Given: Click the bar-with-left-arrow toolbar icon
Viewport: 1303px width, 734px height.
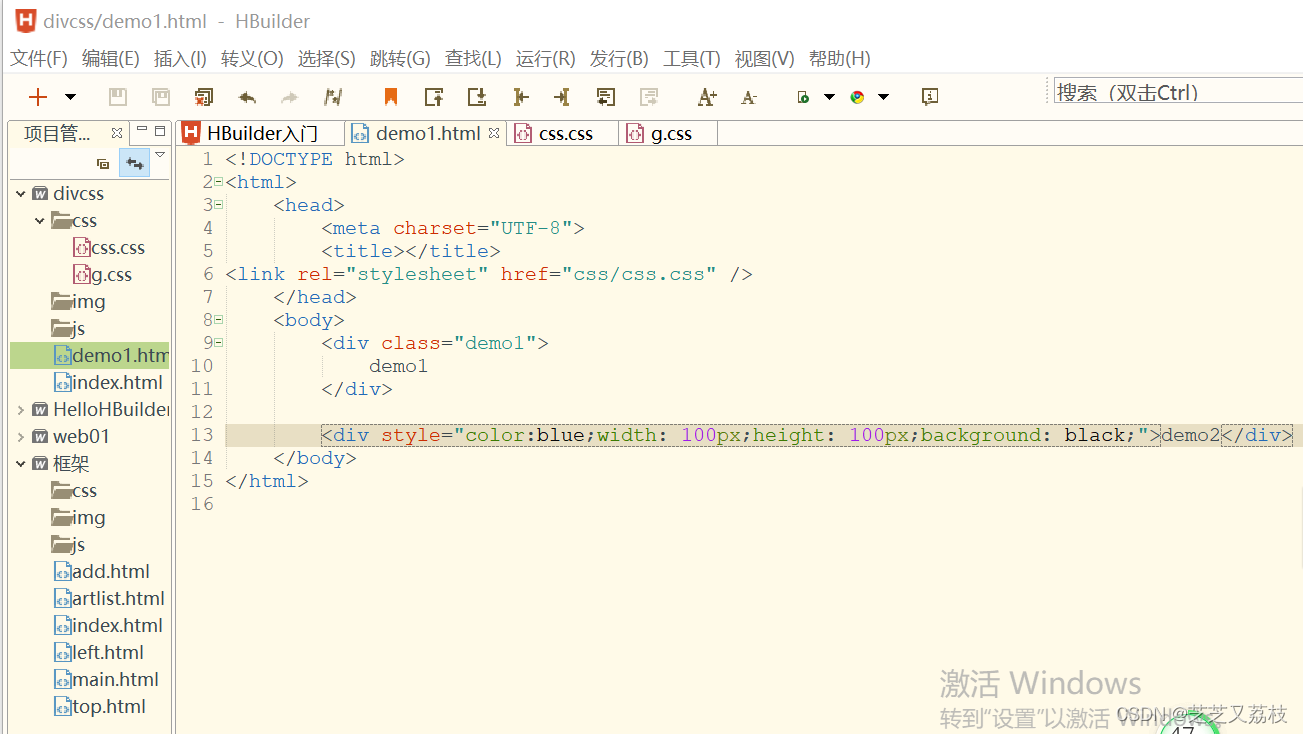Looking at the screenshot, I should tap(520, 97).
